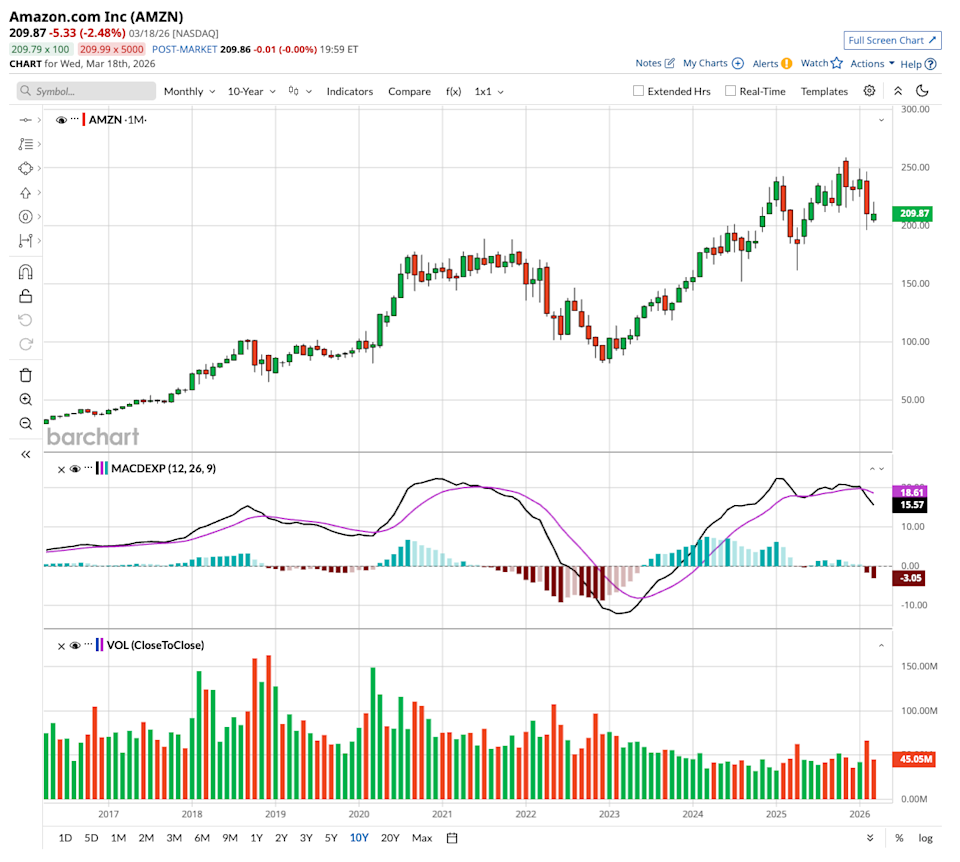Image resolution: width=960 pixels, height=862 pixels.
Task: Toggle the magnet snap tool
Action: click(x=26, y=272)
